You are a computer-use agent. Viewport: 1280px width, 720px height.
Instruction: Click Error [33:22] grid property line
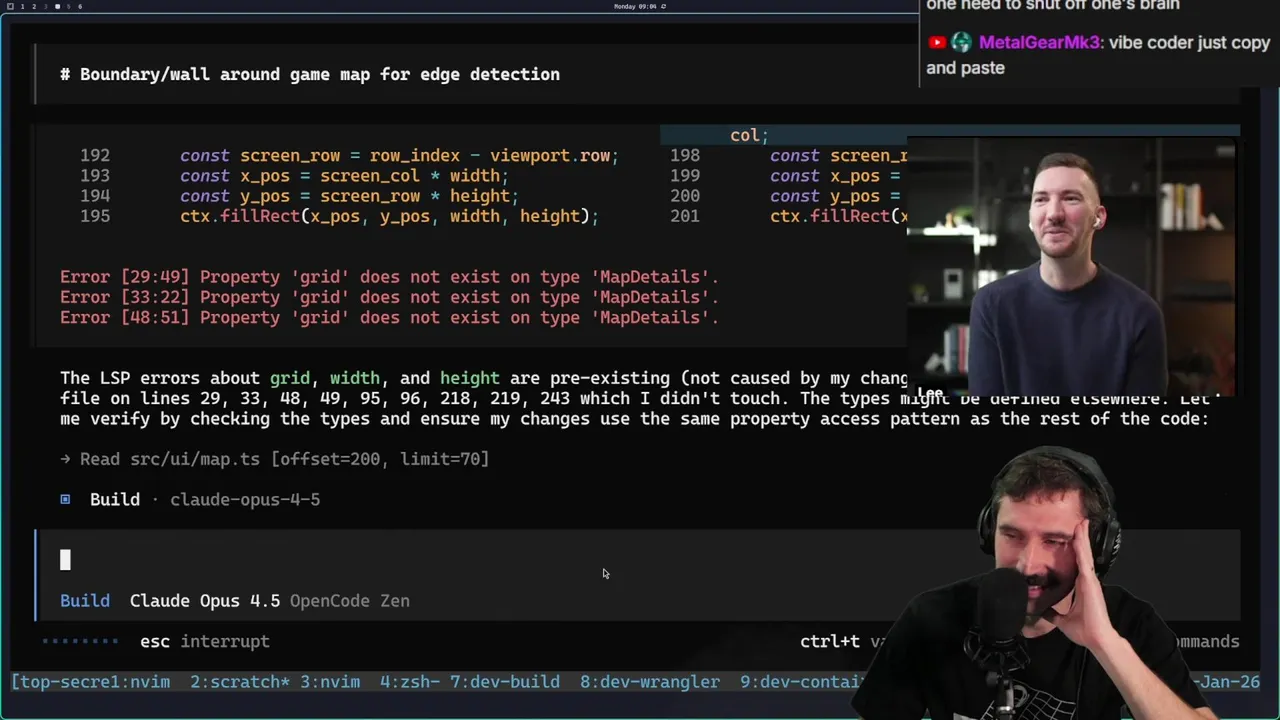pyautogui.click(x=390, y=297)
